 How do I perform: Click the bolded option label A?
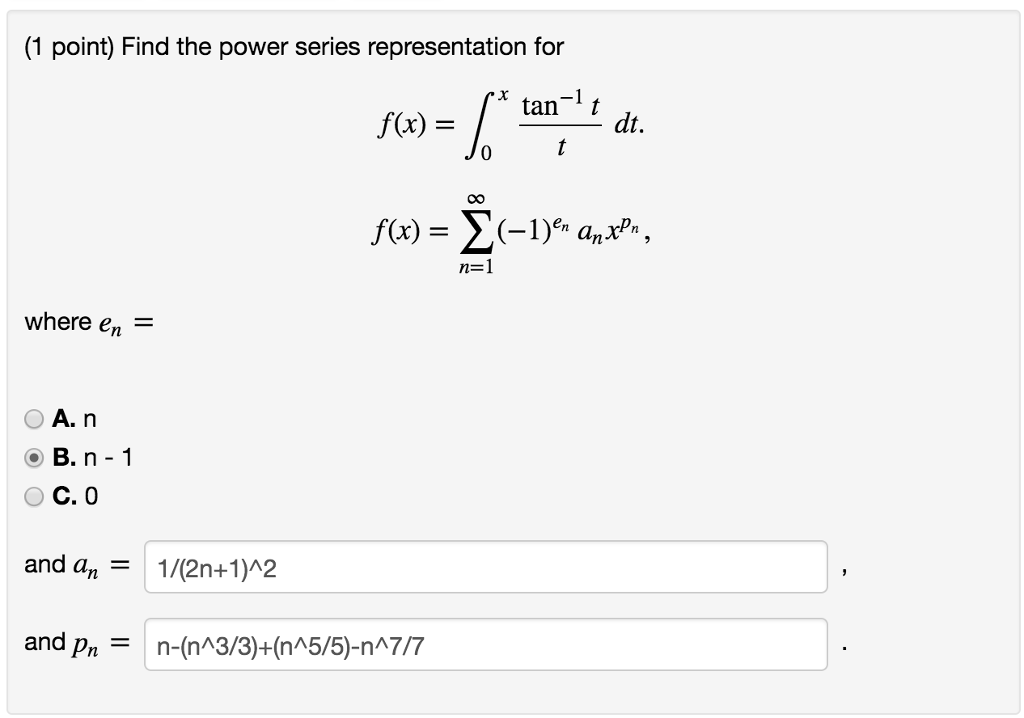pyautogui.click(x=62, y=419)
